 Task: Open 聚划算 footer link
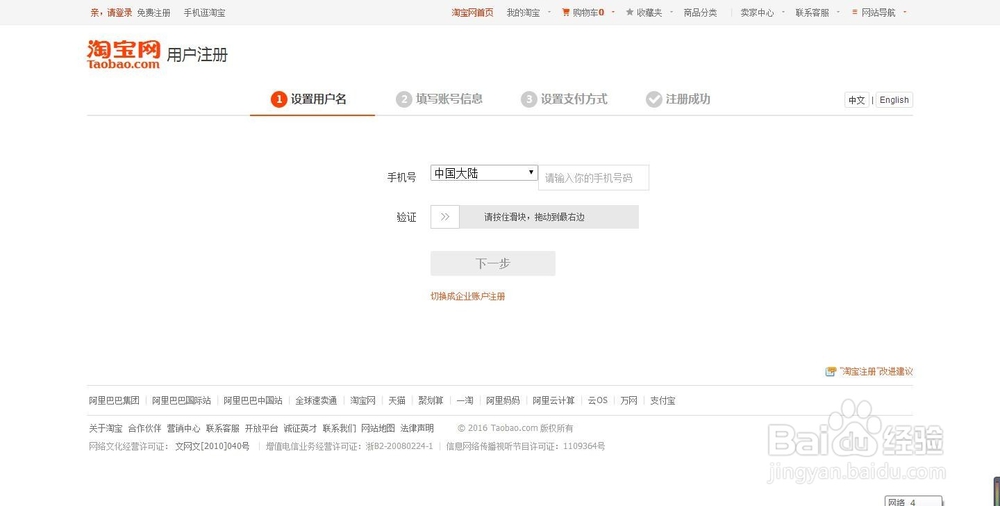(430, 401)
